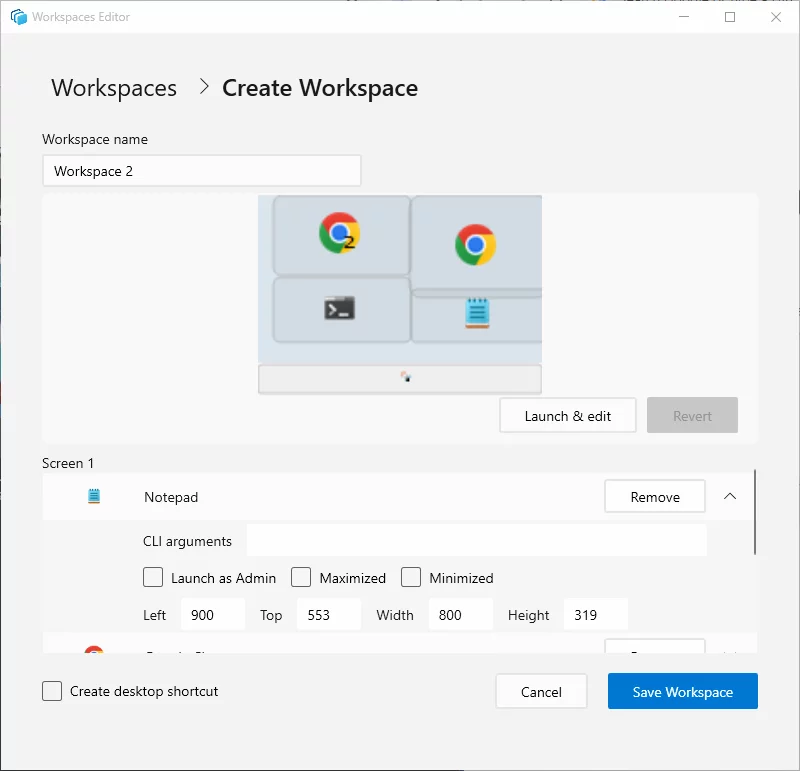Click the breadcrumb chevron separator
Screen dimensions: 800x771
[204, 87]
